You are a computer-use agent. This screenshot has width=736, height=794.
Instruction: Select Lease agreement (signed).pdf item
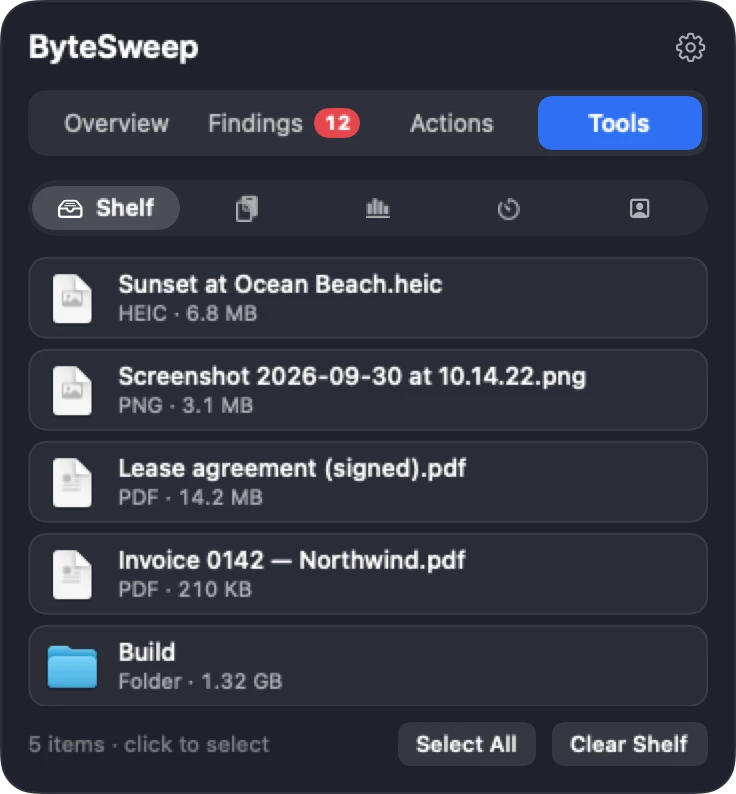click(368, 482)
